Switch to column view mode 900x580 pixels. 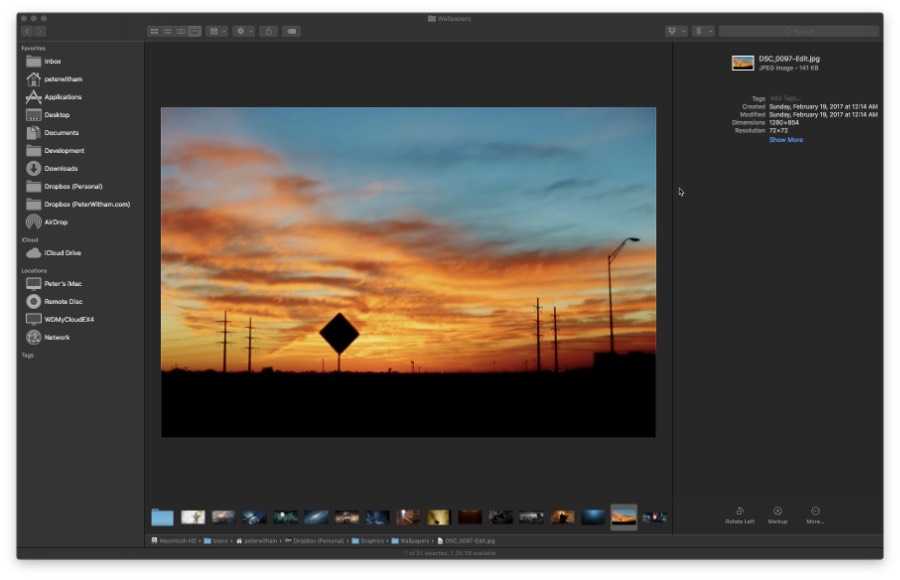click(x=181, y=31)
